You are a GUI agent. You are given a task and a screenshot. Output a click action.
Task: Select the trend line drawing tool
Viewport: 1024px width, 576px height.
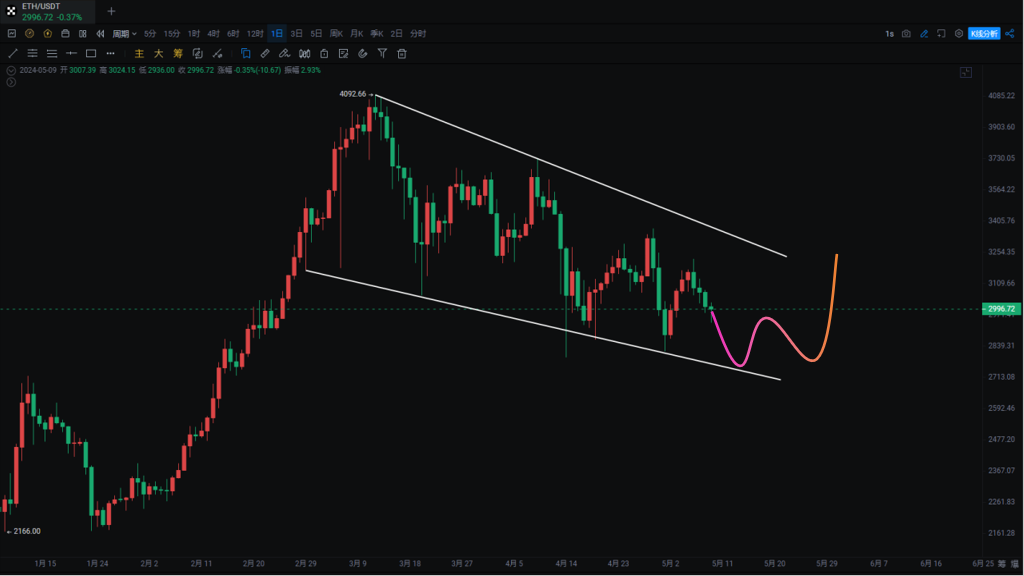[12, 54]
